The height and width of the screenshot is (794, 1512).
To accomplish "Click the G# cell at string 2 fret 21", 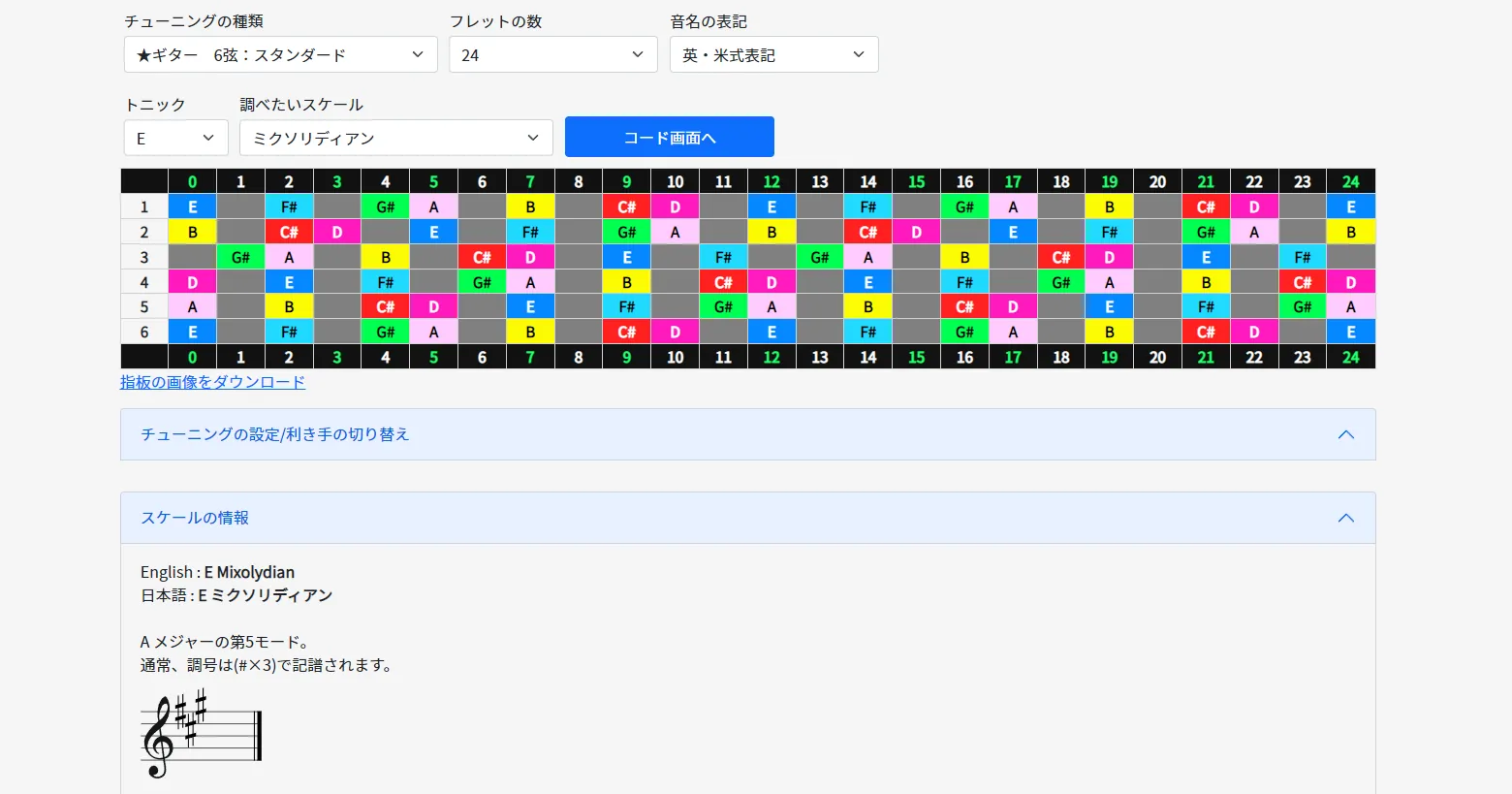I will [1206, 232].
